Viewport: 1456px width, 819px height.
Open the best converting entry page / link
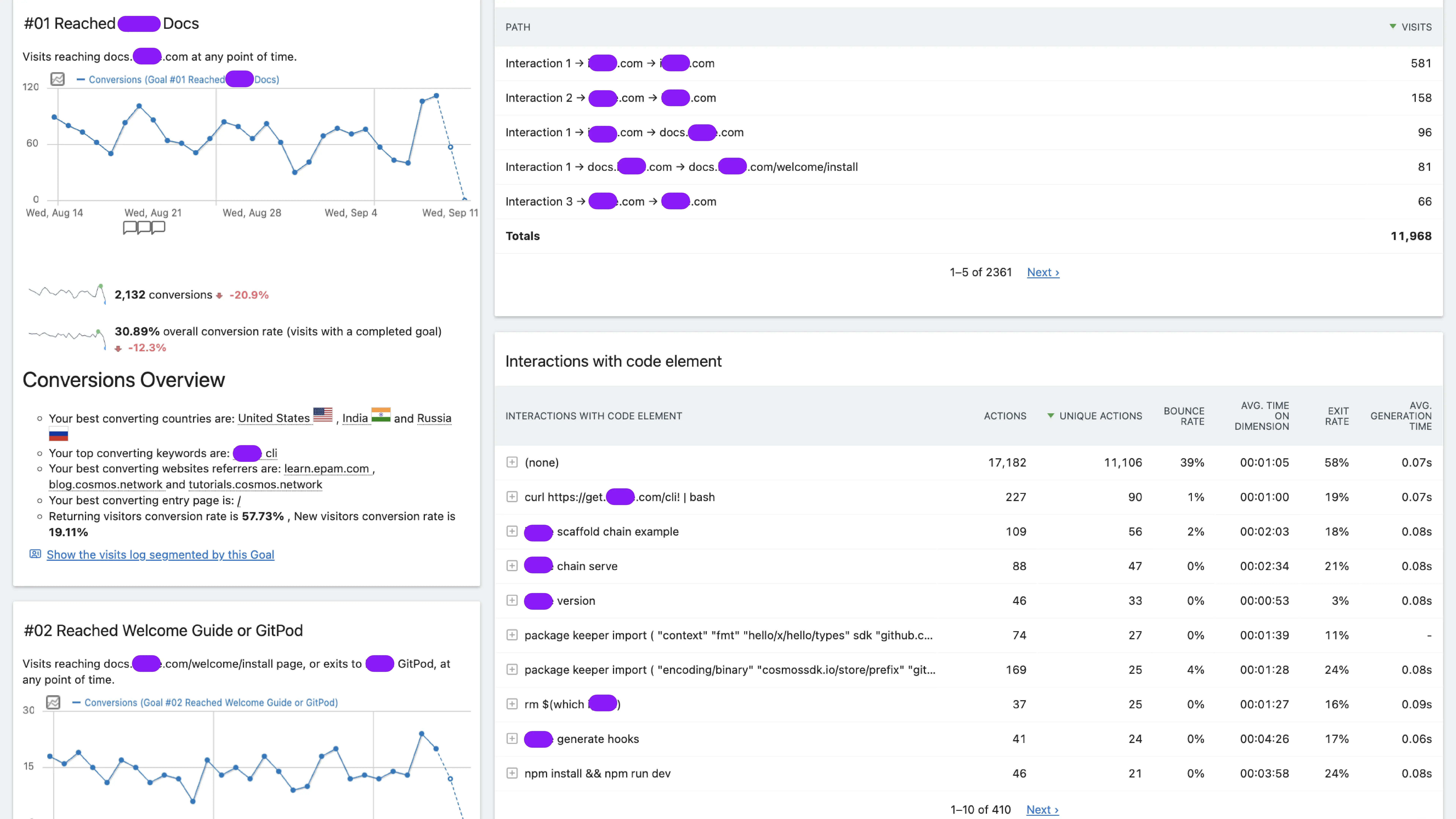(x=239, y=500)
